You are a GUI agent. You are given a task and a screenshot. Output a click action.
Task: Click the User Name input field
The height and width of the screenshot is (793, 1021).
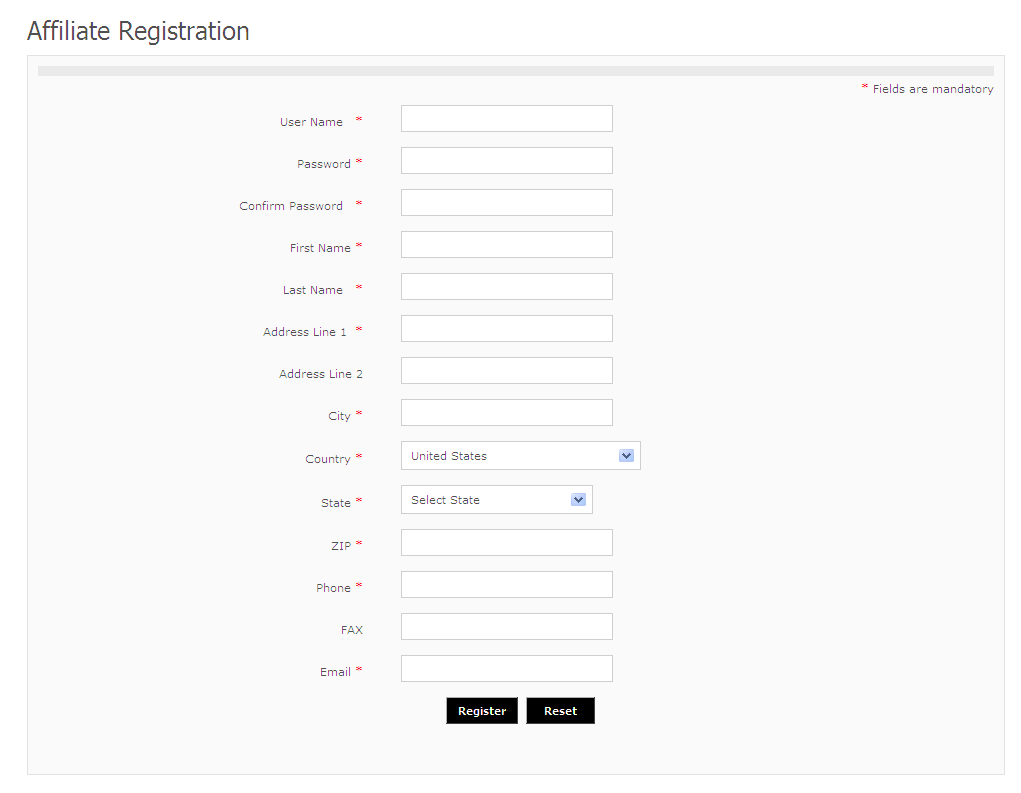point(506,119)
